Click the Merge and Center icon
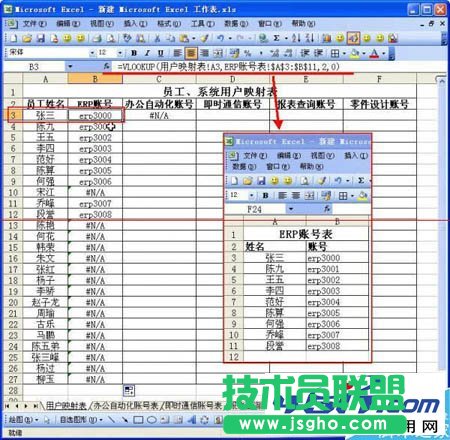 (x=218, y=53)
